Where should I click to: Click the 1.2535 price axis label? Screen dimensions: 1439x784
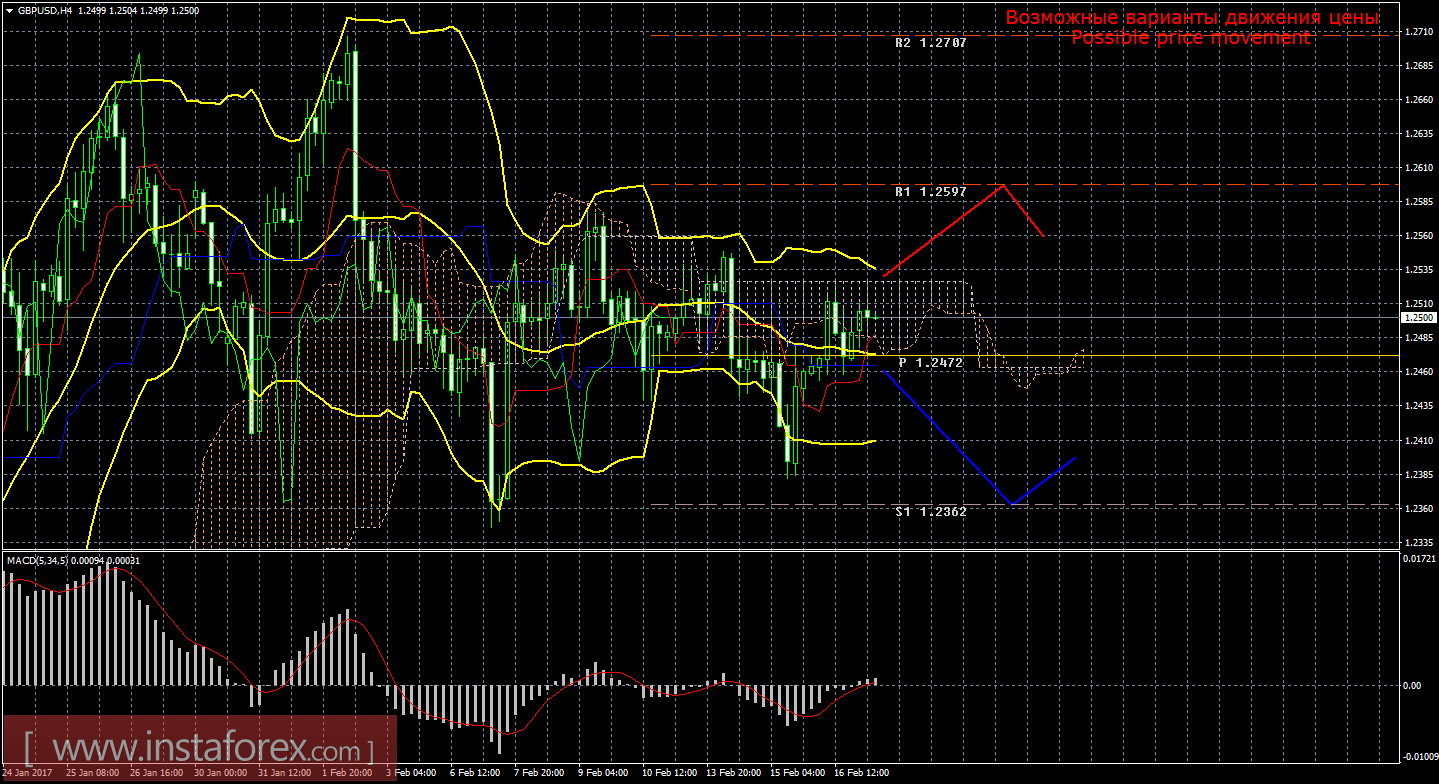coord(1418,270)
